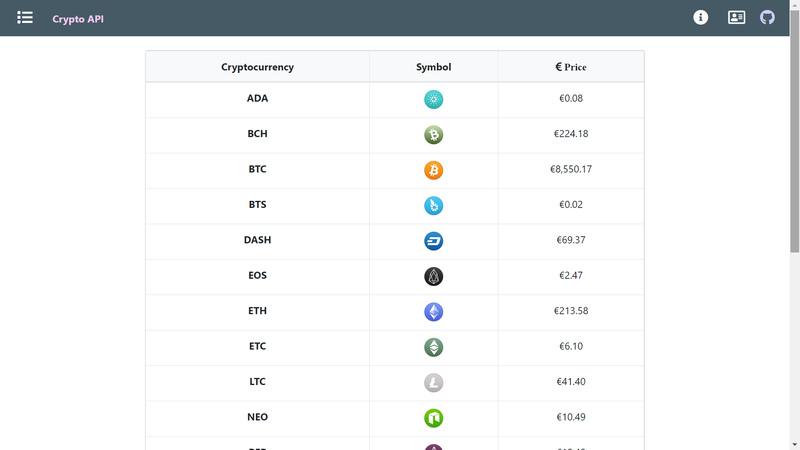This screenshot has width=800, height=450.
Task: Click the silver LTC Litecoin icon
Action: pyautogui.click(x=434, y=383)
